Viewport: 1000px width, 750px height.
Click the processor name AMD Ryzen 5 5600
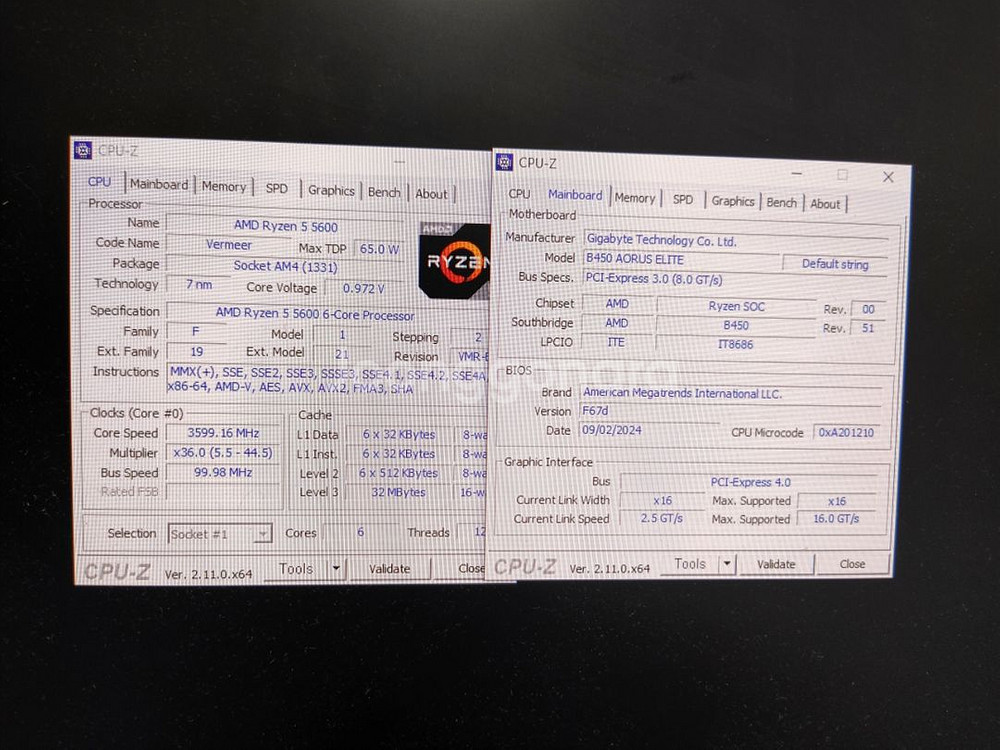(285, 226)
